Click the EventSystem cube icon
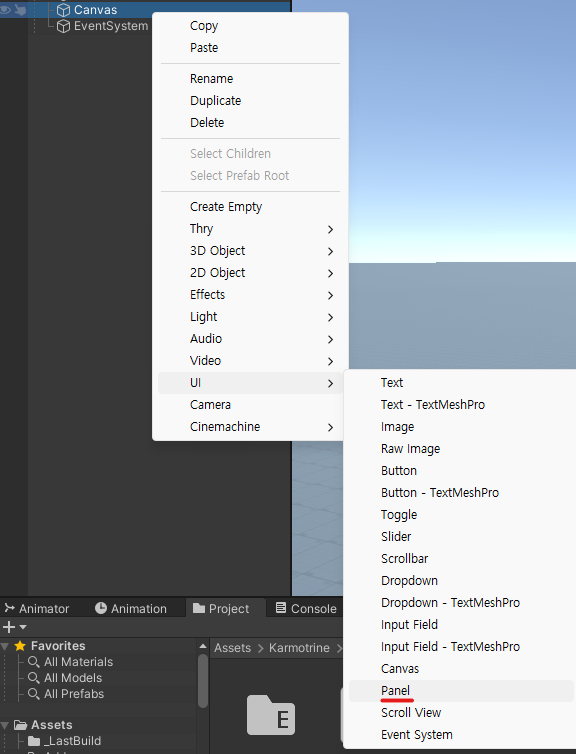The image size is (576, 754). pyautogui.click(x=63, y=26)
